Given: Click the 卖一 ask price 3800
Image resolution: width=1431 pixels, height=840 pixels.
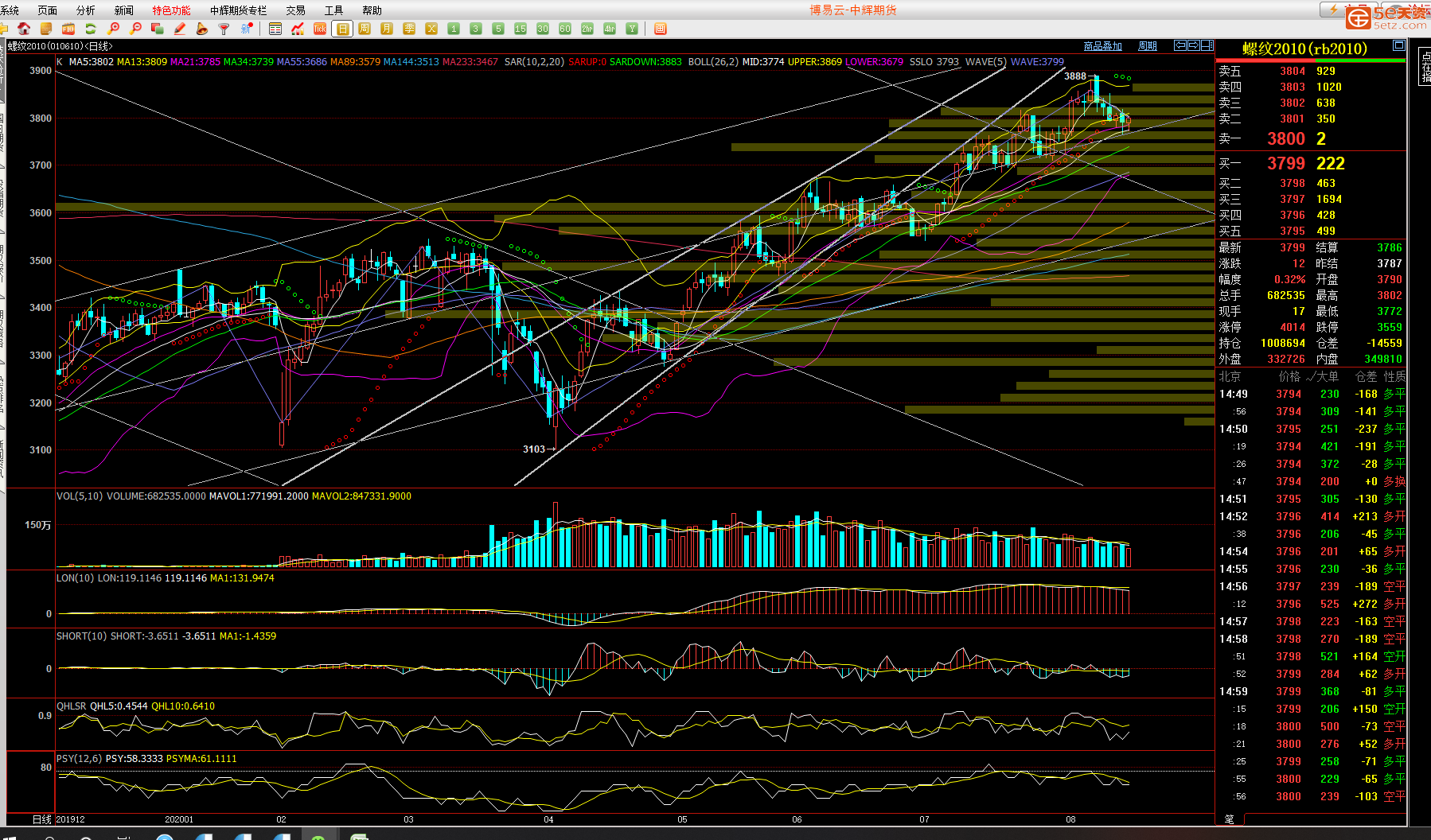Looking at the screenshot, I should click(1286, 138).
